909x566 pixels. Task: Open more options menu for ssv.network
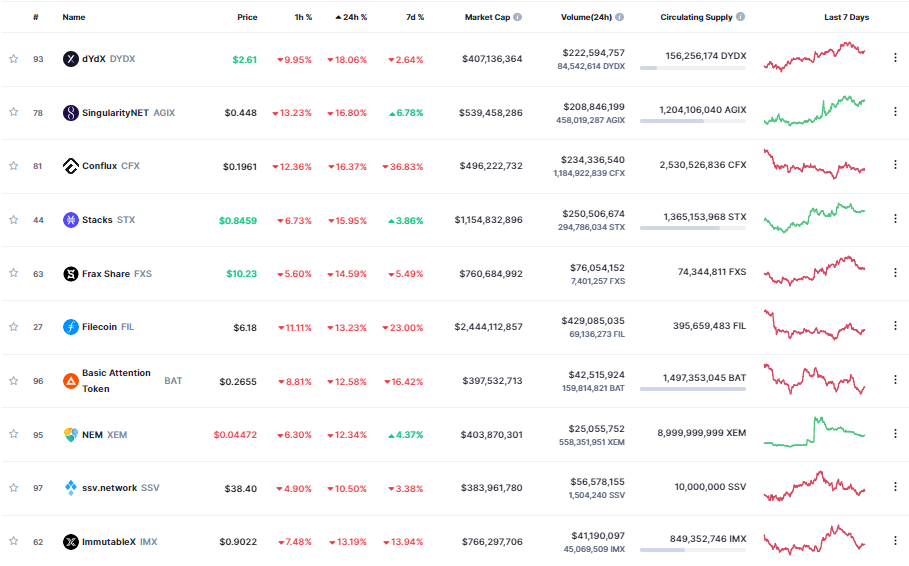[x=895, y=487]
